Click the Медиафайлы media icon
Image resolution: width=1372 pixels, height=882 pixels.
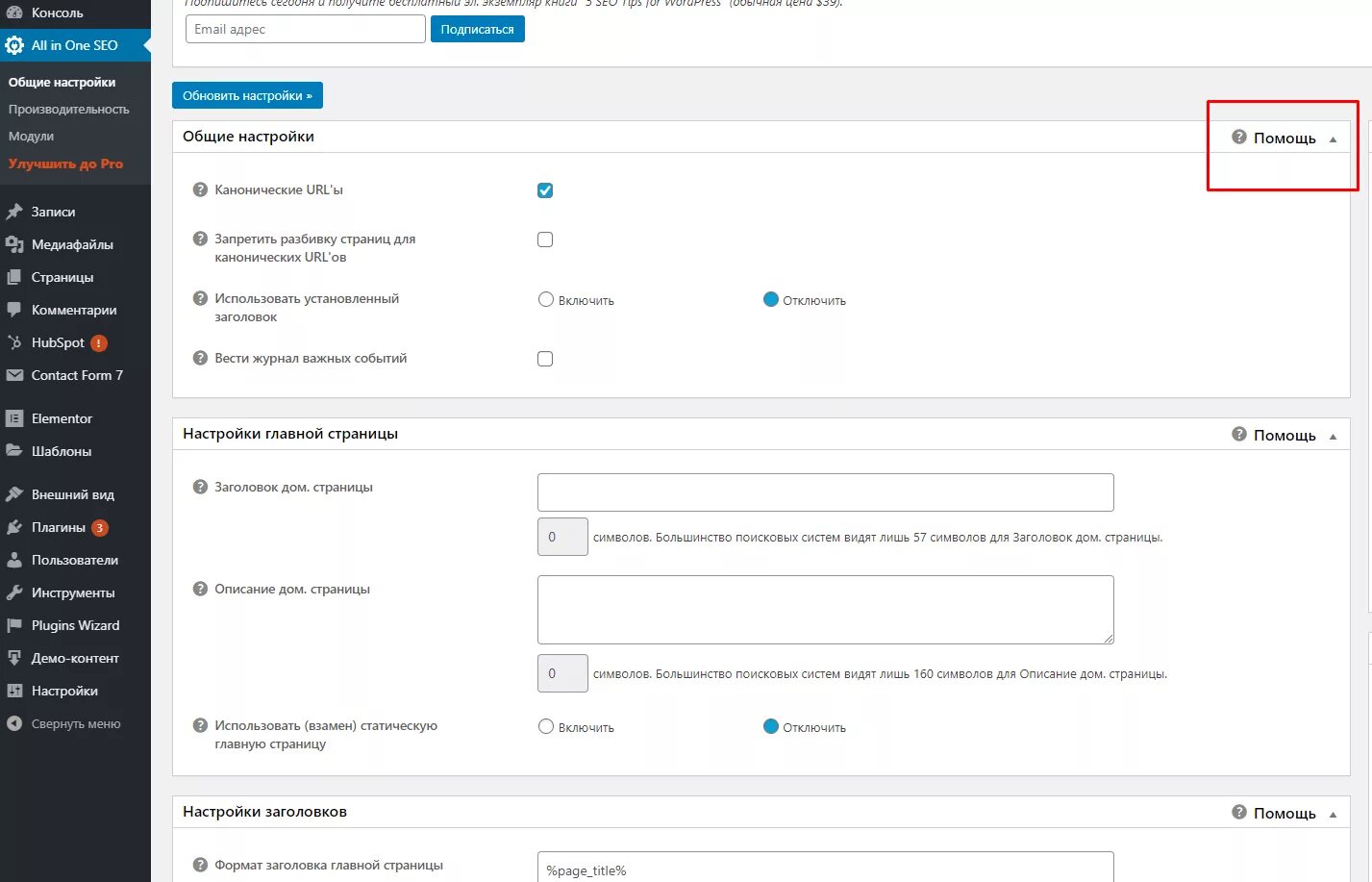click(14, 245)
